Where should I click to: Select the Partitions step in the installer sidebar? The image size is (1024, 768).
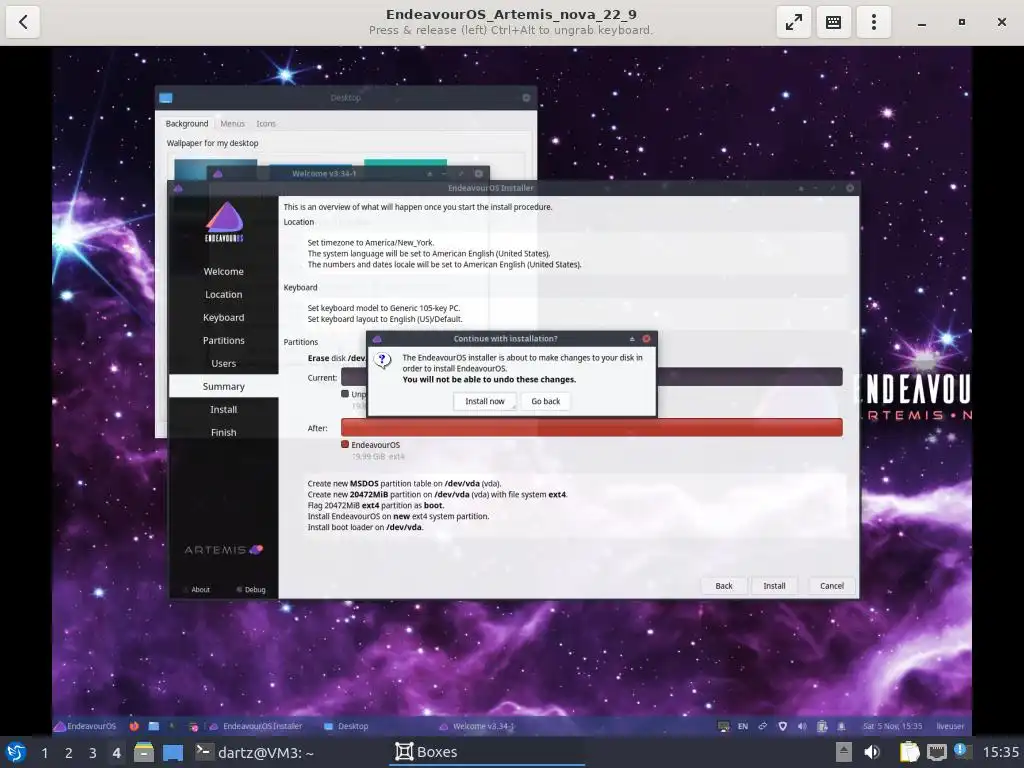pos(223,340)
